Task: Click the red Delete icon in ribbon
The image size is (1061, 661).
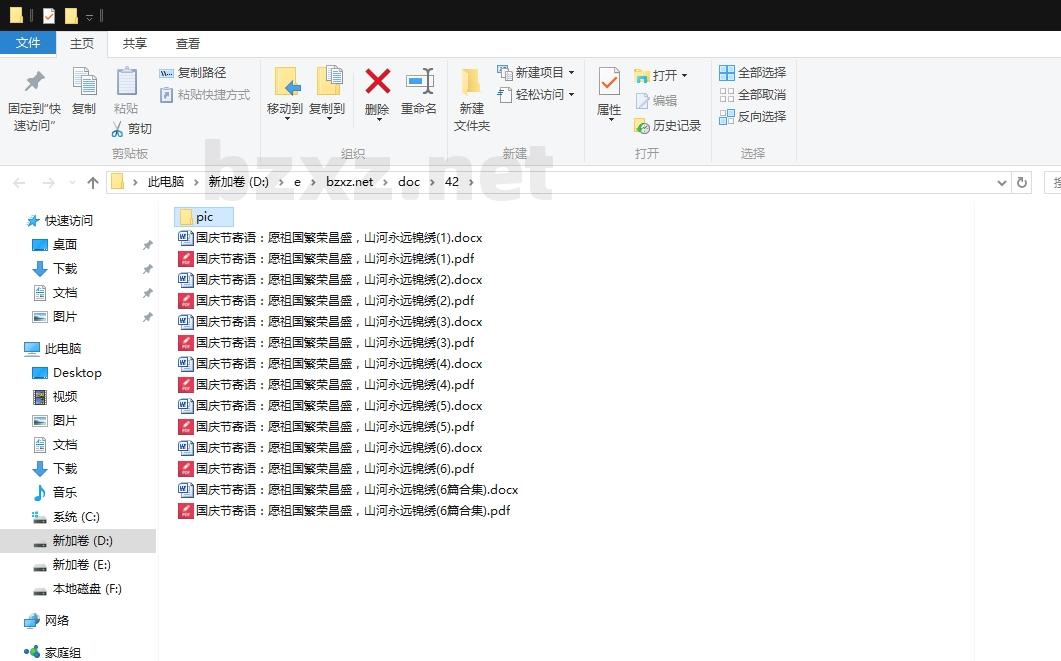Action: (377, 82)
